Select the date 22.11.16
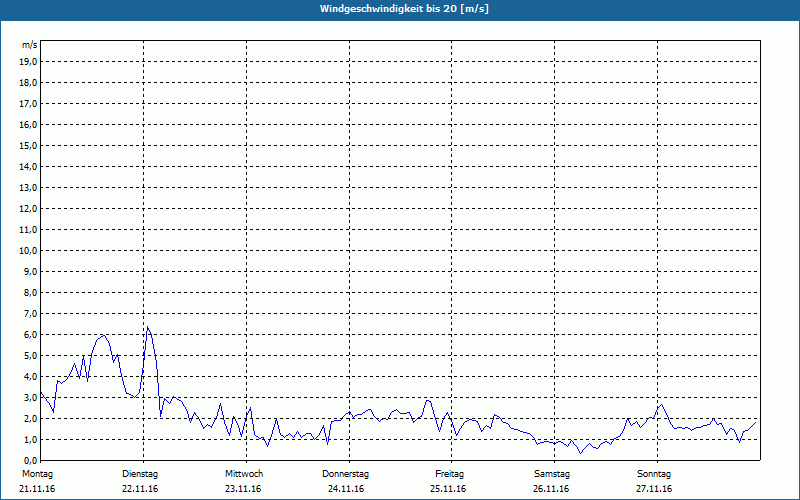Image resolution: width=800 pixels, height=500 pixels. pos(140,489)
